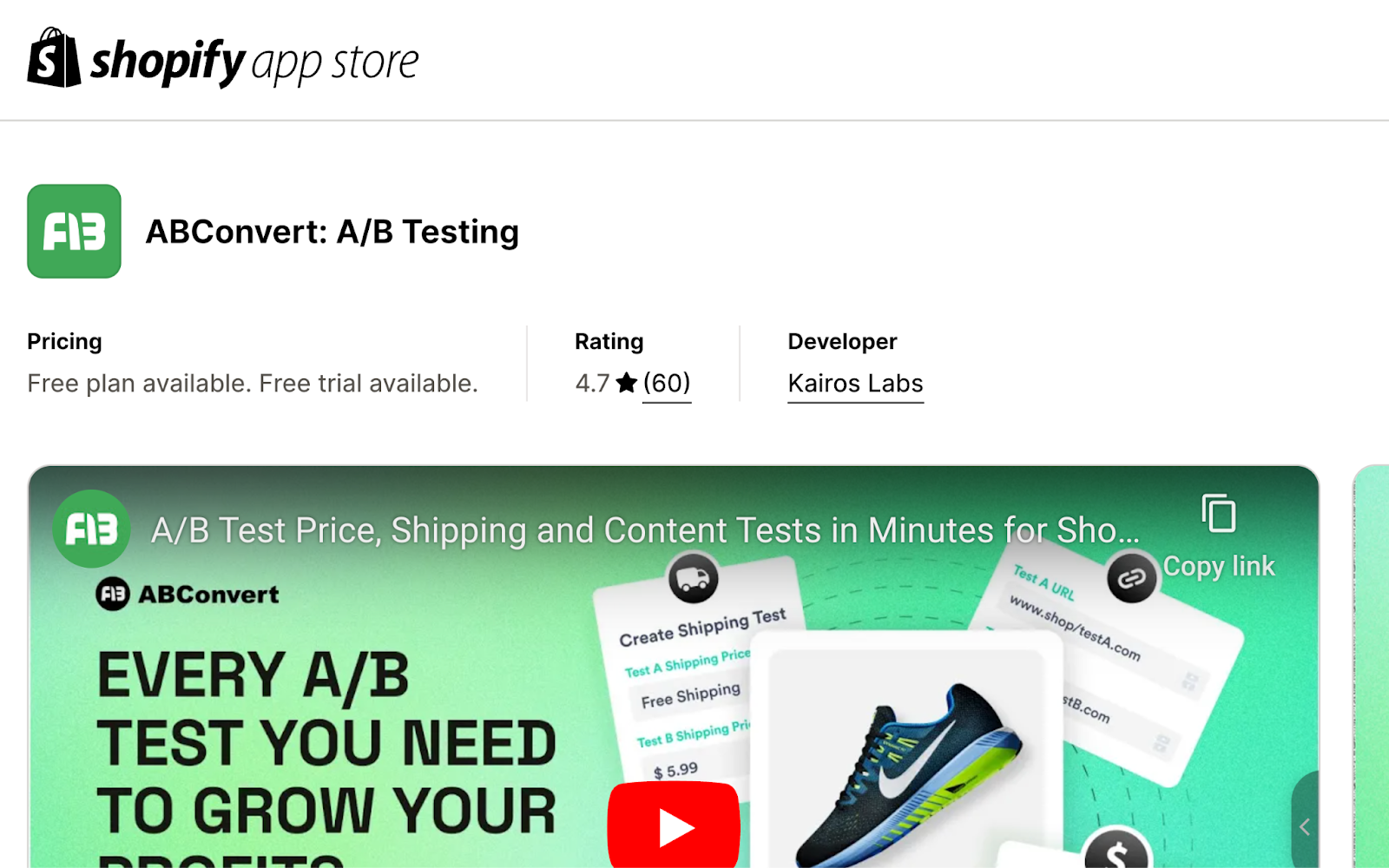1389x868 pixels.
Task: Click the small ABConvert logo inside video
Action: coord(188,595)
